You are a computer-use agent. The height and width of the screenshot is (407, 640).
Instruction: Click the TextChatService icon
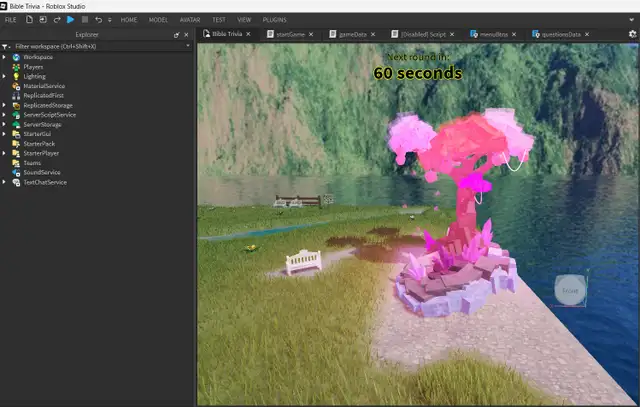pos(16,182)
